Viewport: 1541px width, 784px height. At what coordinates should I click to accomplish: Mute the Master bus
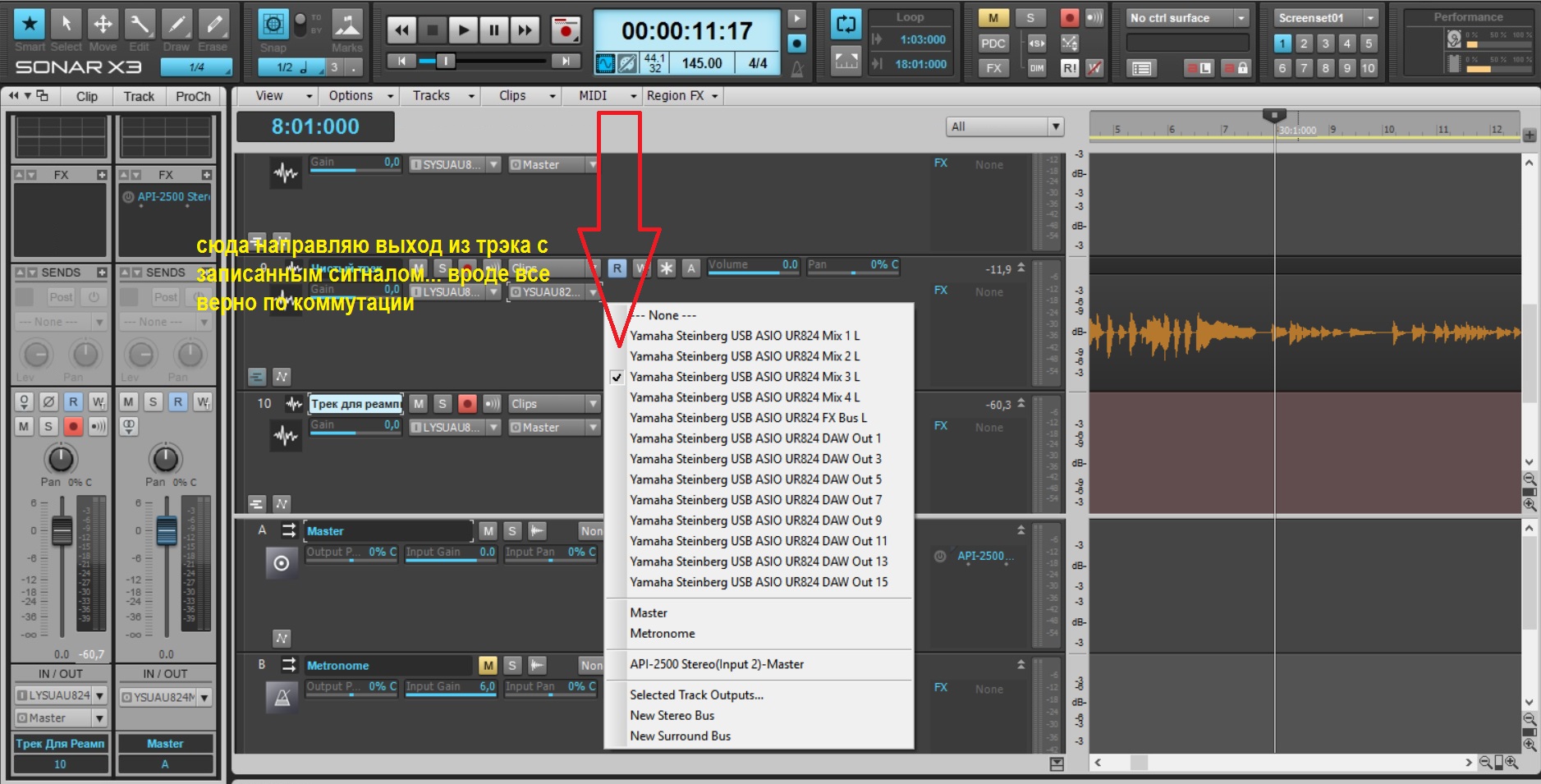point(488,531)
